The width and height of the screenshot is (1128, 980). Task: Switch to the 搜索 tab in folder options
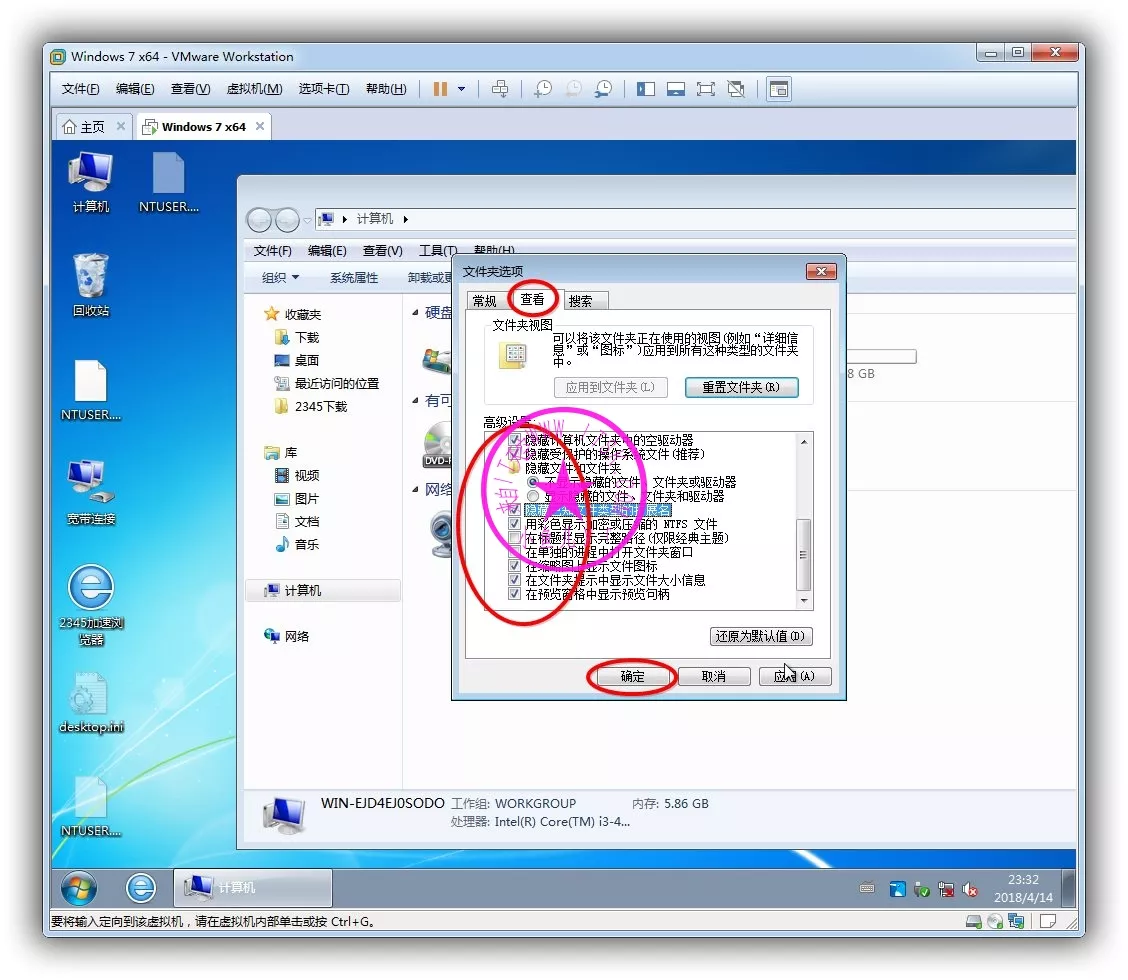(x=580, y=301)
